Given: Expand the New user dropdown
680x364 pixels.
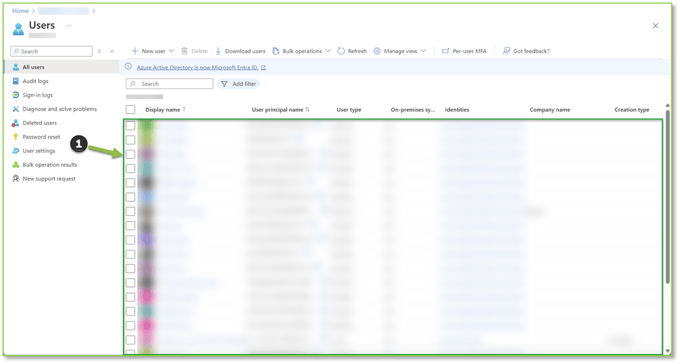Looking at the screenshot, I should pos(171,51).
